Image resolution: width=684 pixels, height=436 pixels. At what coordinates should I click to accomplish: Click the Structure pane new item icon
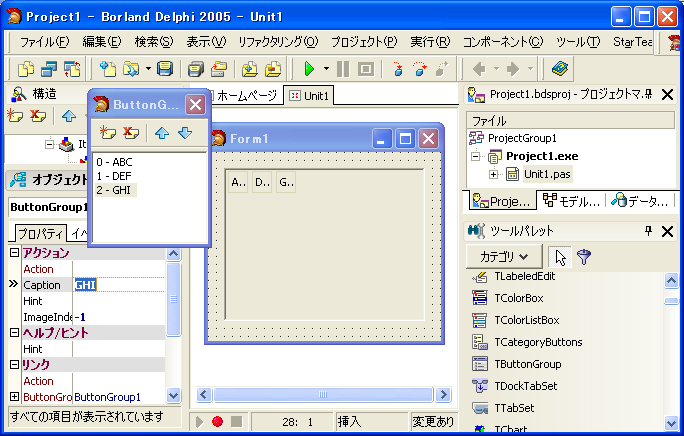point(15,116)
